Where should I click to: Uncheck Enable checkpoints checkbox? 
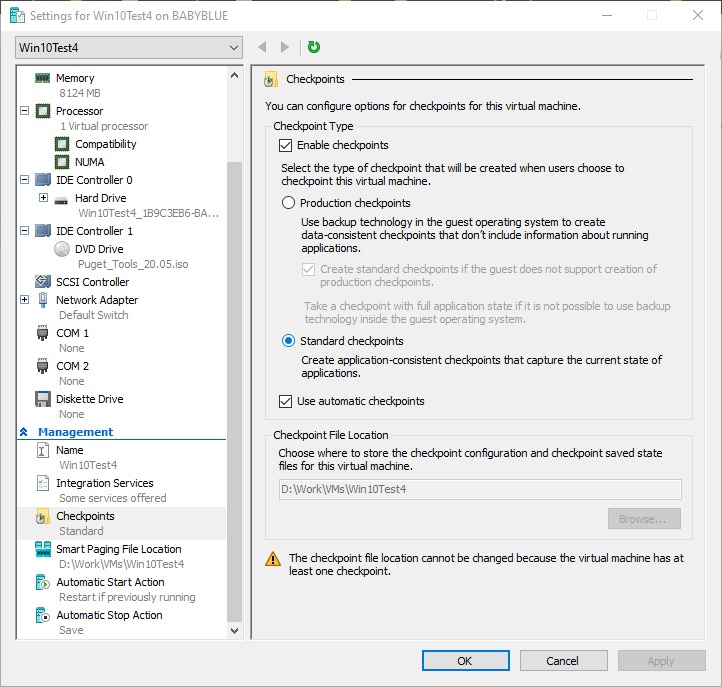(286, 145)
